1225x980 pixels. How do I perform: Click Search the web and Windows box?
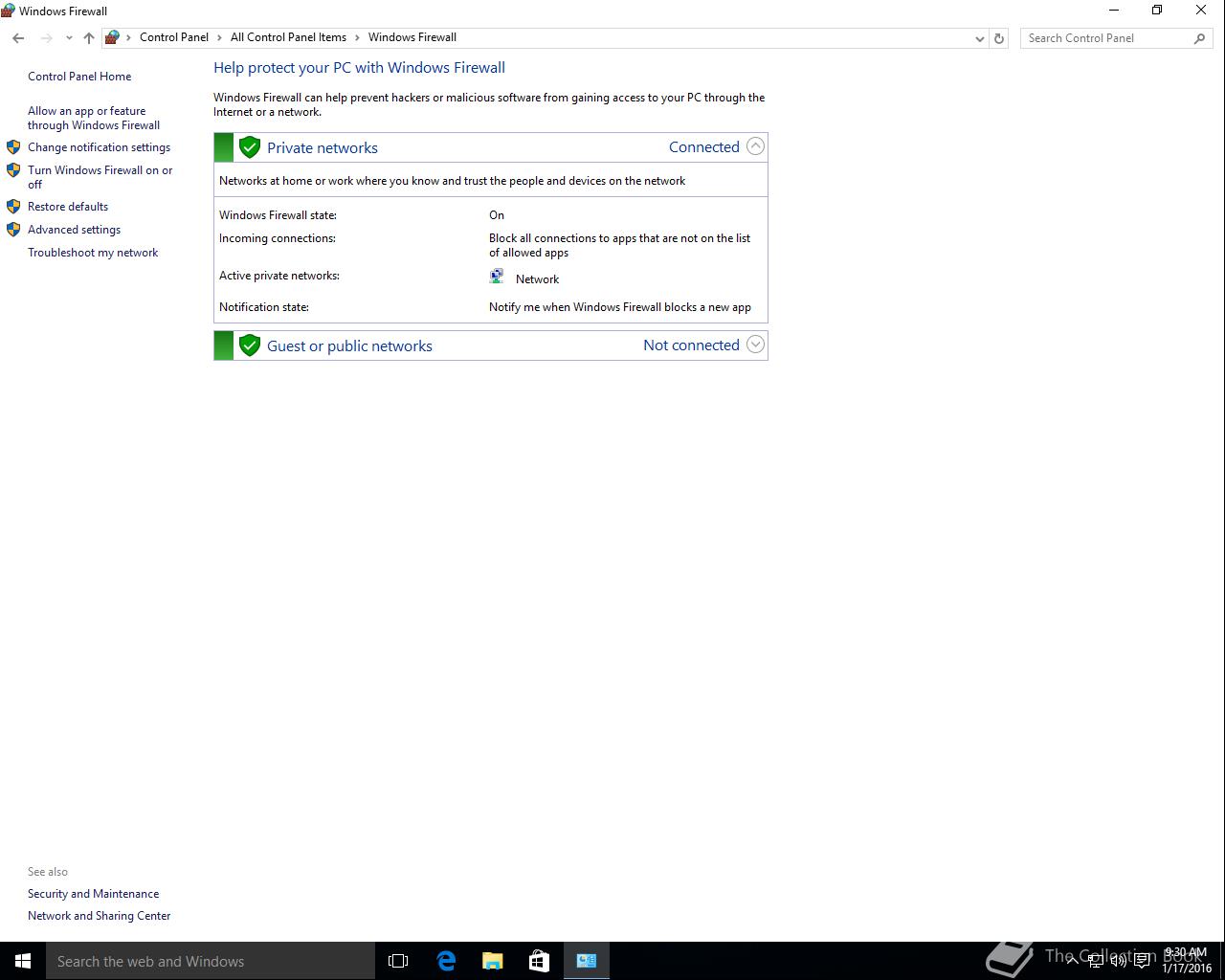(211, 961)
